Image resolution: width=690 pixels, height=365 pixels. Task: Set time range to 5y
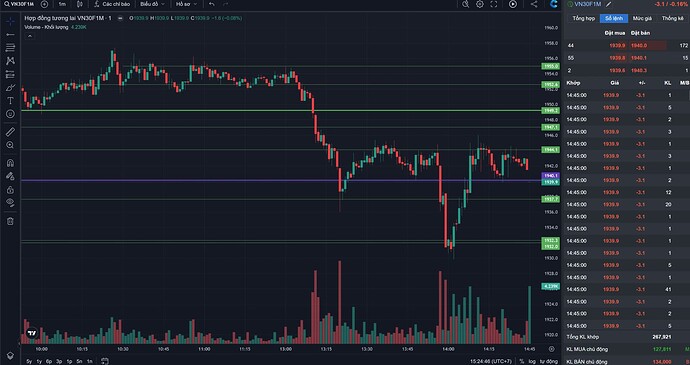click(x=29, y=361)
